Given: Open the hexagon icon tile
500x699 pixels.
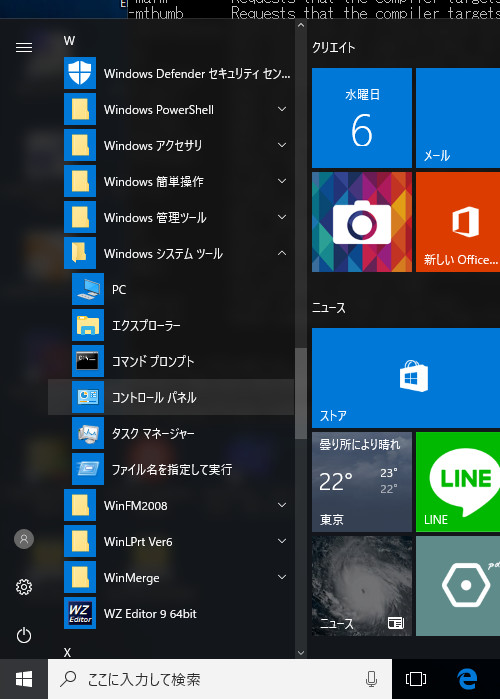Looking at the screenshot, I should (x=458, y=586).
